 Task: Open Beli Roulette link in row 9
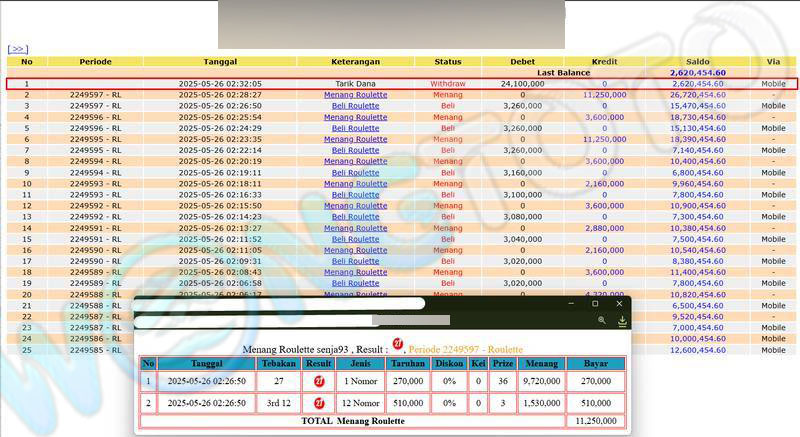(355, 172)
